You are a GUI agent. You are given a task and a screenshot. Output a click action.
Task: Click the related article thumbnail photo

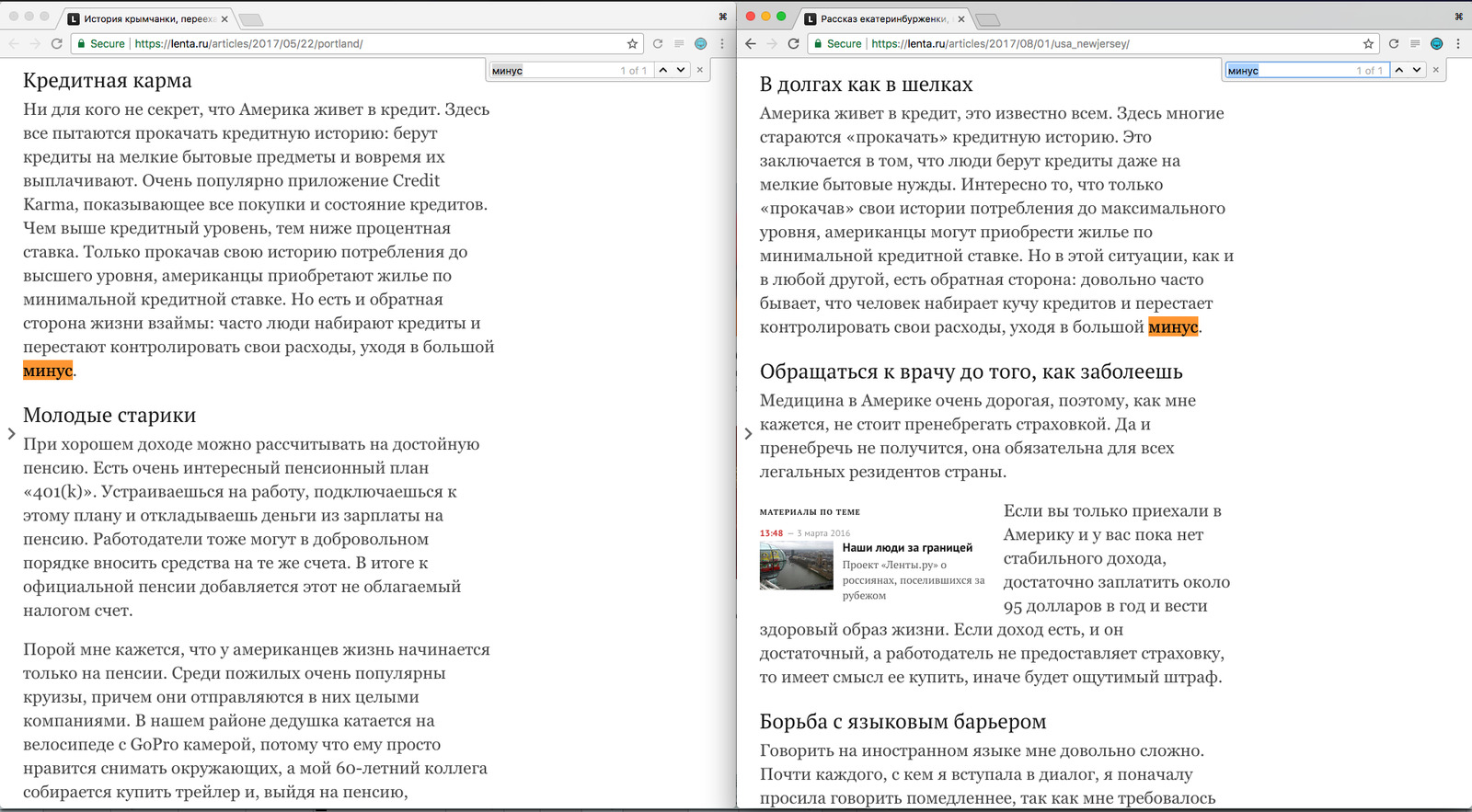tap(796, 566)
